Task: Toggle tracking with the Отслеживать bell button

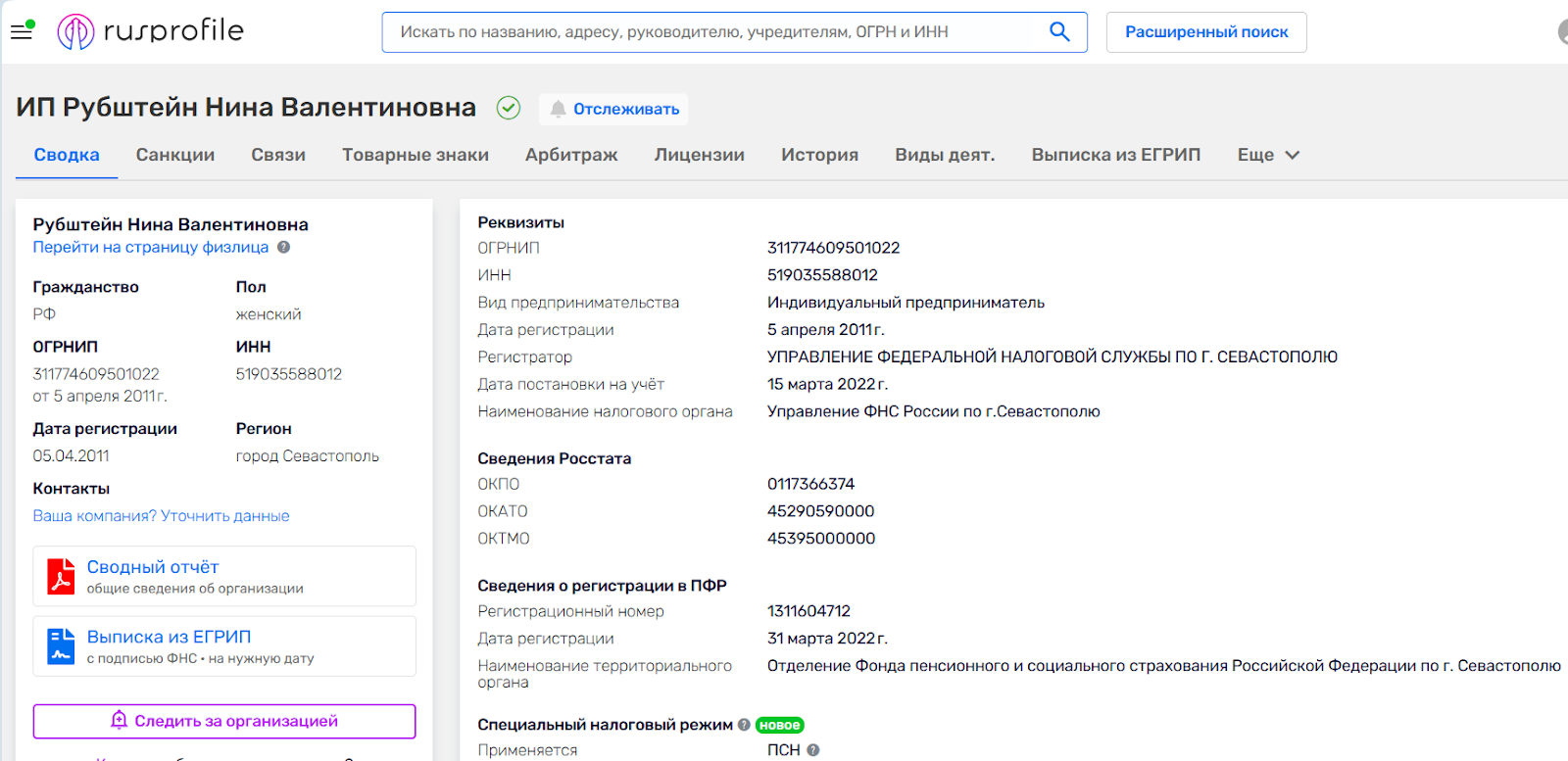Action: click(613, 109)
